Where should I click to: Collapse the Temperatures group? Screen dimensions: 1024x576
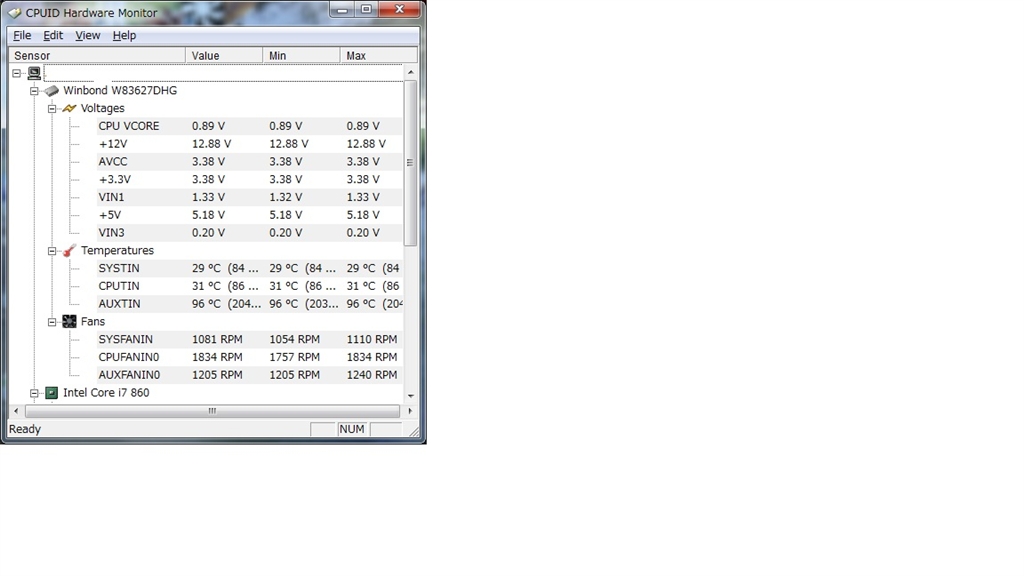coord(52,251)
